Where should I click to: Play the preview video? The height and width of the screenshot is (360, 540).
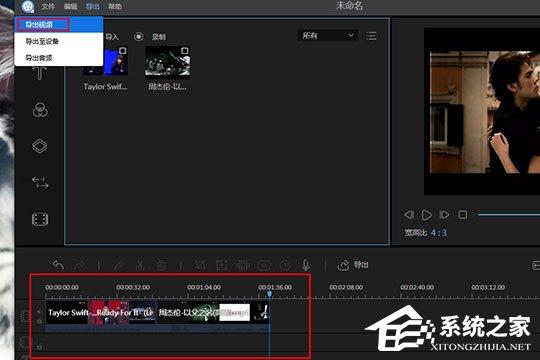tap(427, 215)
